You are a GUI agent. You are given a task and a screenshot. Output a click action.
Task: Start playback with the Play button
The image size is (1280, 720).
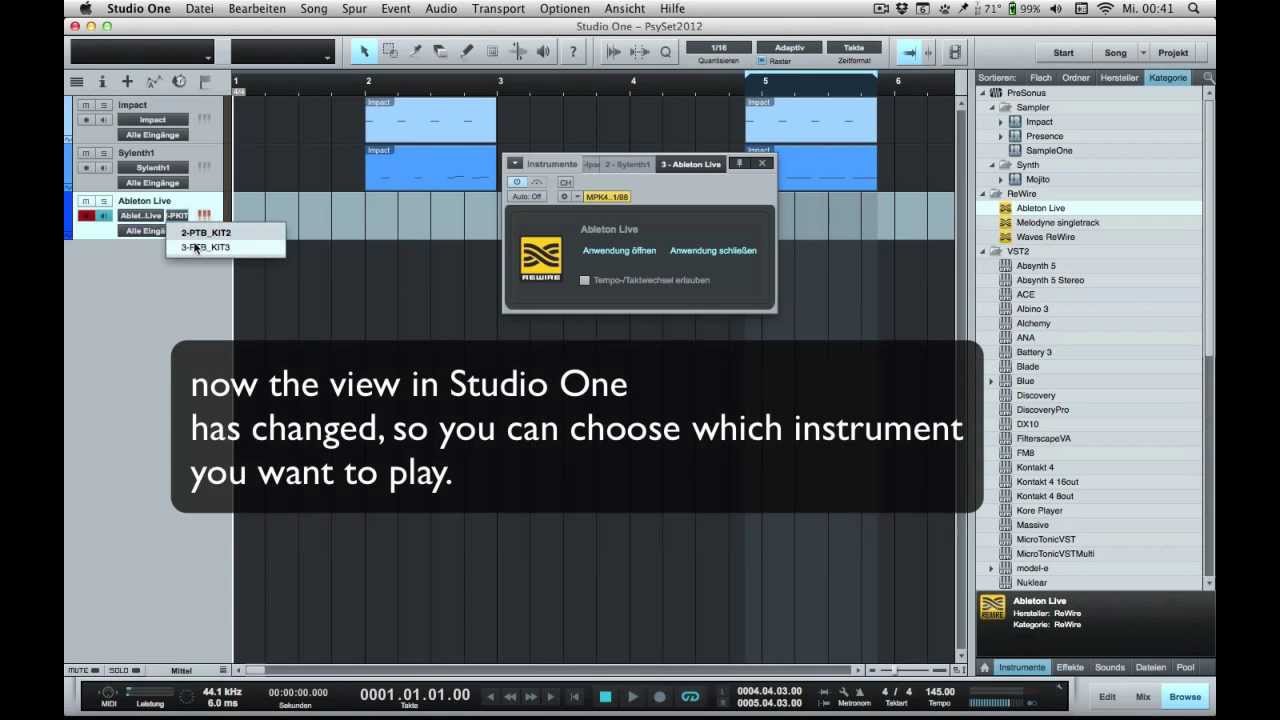(x=632, y=697)
